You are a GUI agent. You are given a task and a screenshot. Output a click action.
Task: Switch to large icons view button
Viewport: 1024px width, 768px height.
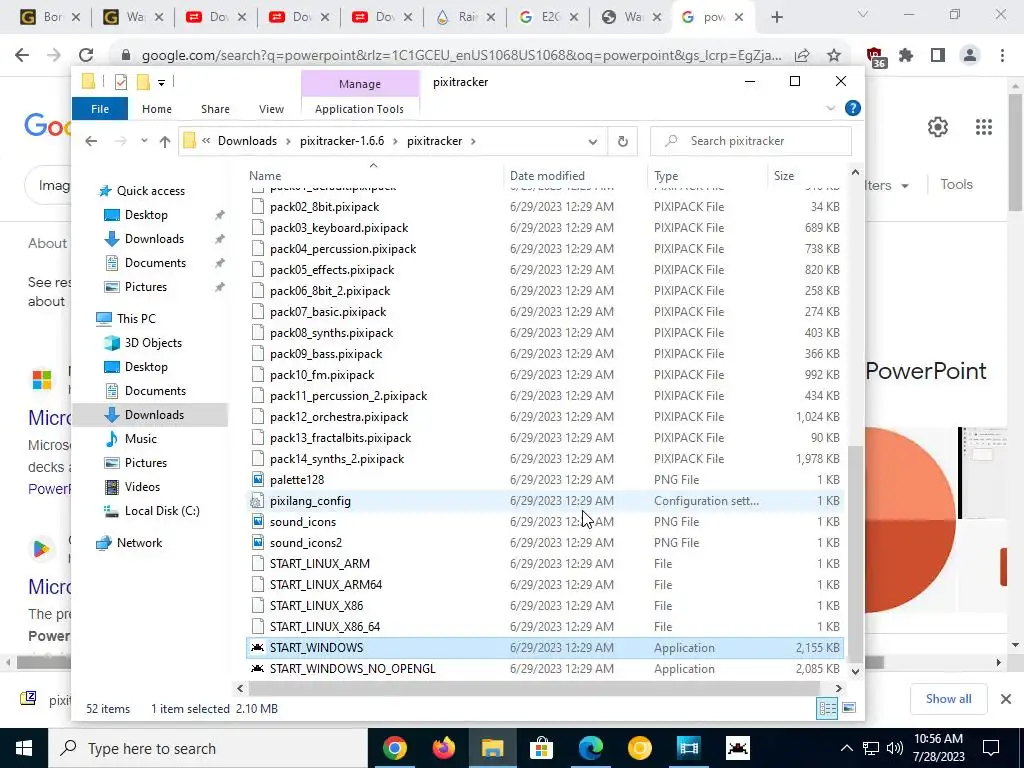(x=848, y=709)
